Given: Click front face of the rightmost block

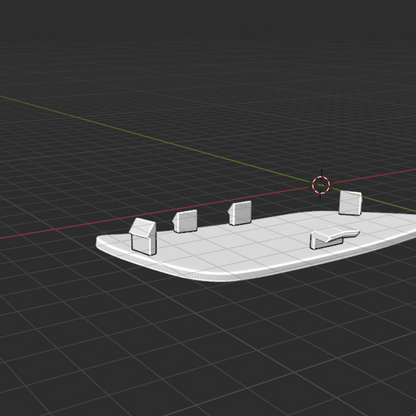Looking at the screenshot, I should [x=349, y=202].
